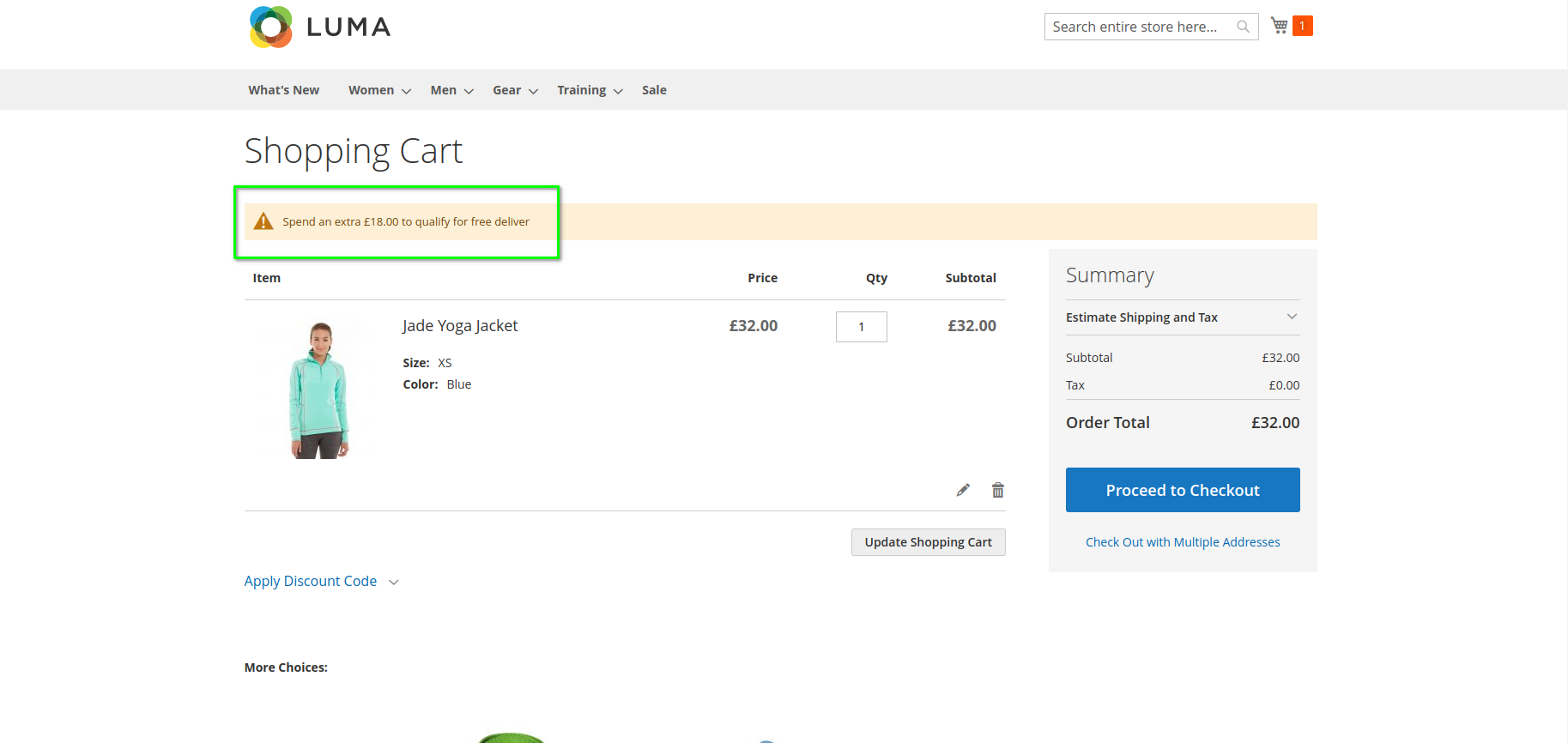Click the More Choices: label
Viewport: 1568px width, 743px height.
[286, 667]
